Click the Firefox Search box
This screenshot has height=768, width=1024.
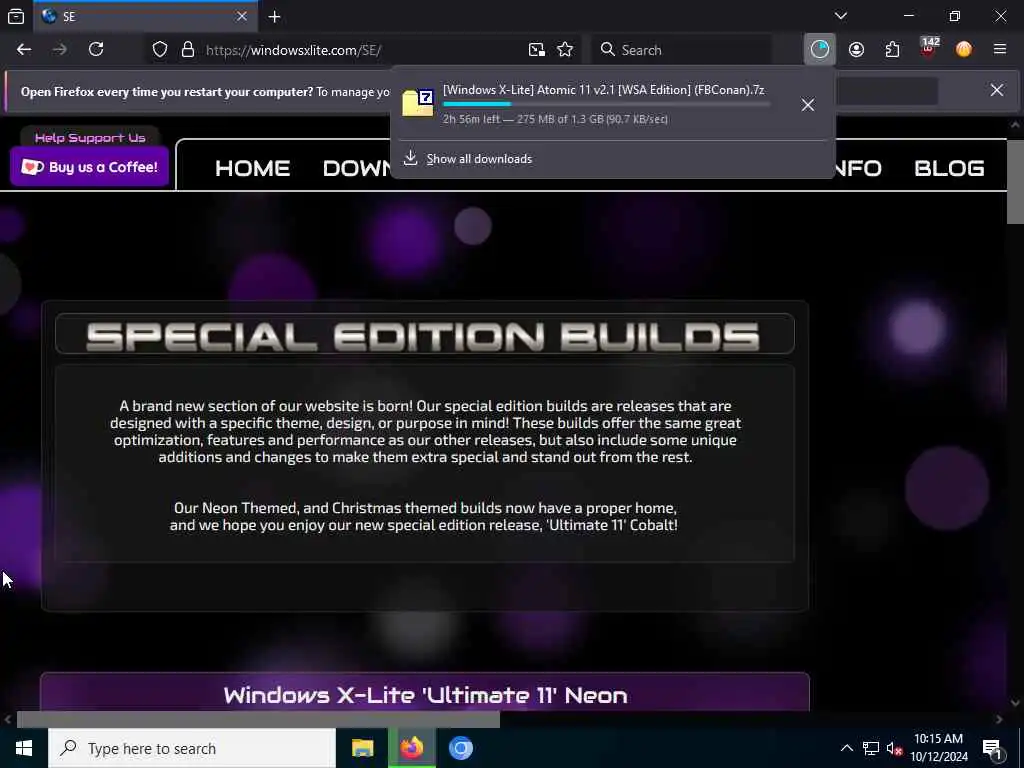(x=682, y=50)
